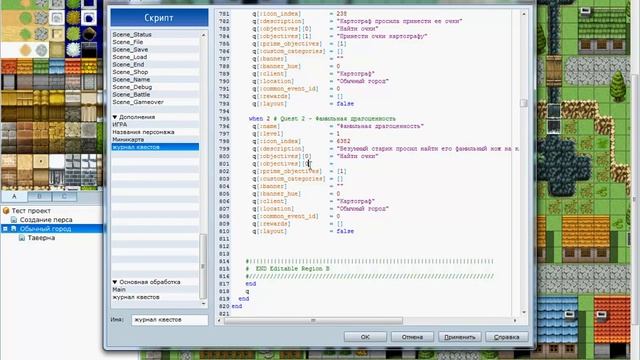Click code line 795 when 2 Quest 2
This screenshot has height=360, width=640.
coord(322,119)
